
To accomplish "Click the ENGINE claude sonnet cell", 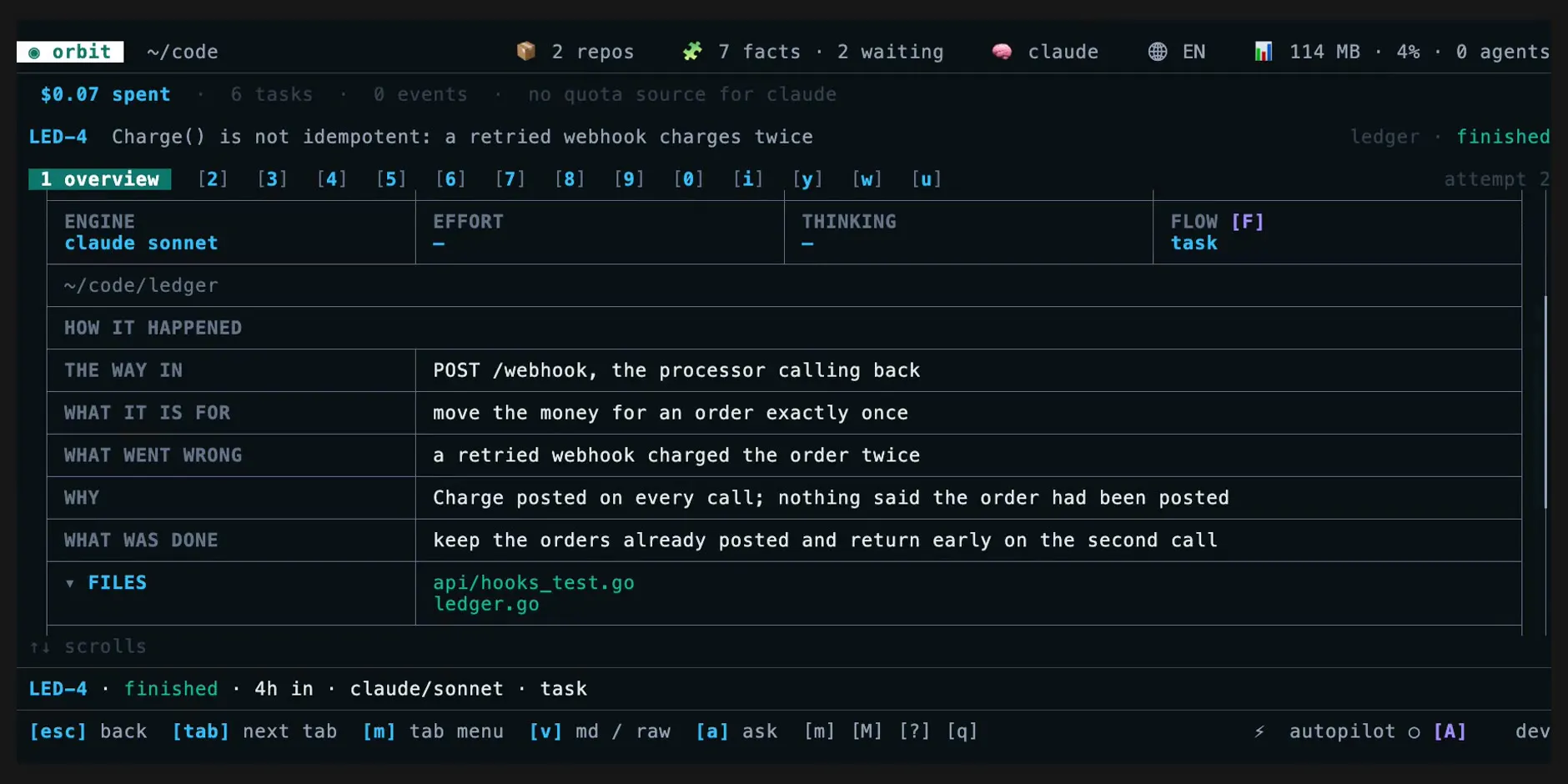I will pyautogui.click(x=231, y=233).
